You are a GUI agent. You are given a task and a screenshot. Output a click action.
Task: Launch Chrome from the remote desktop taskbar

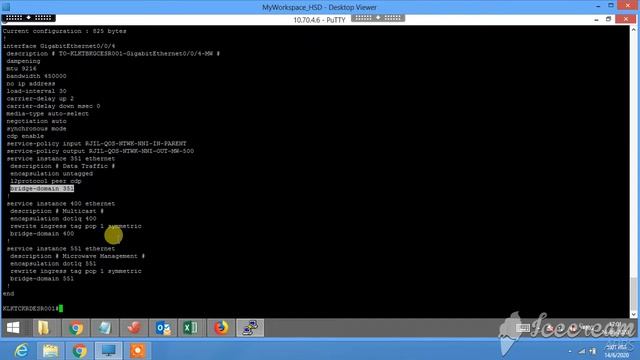pyautogui.click(x=76, y=328)
